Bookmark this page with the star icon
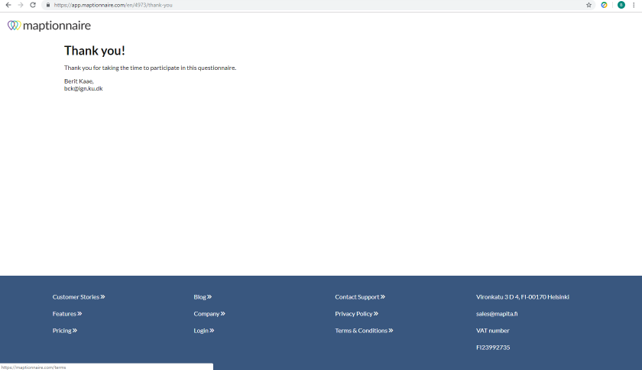 pos(589,5)
